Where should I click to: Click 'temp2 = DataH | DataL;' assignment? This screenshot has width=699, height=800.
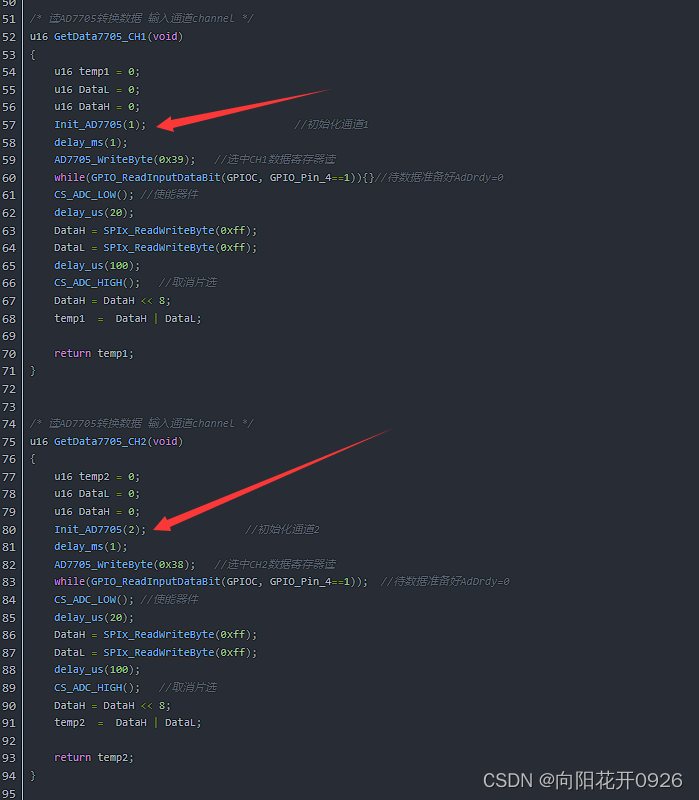[128, 723]
